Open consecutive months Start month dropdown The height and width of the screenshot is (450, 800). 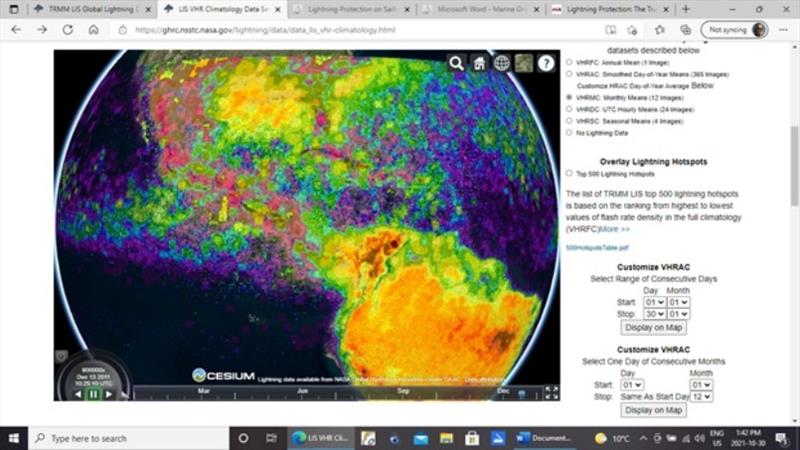click(701, 385)
